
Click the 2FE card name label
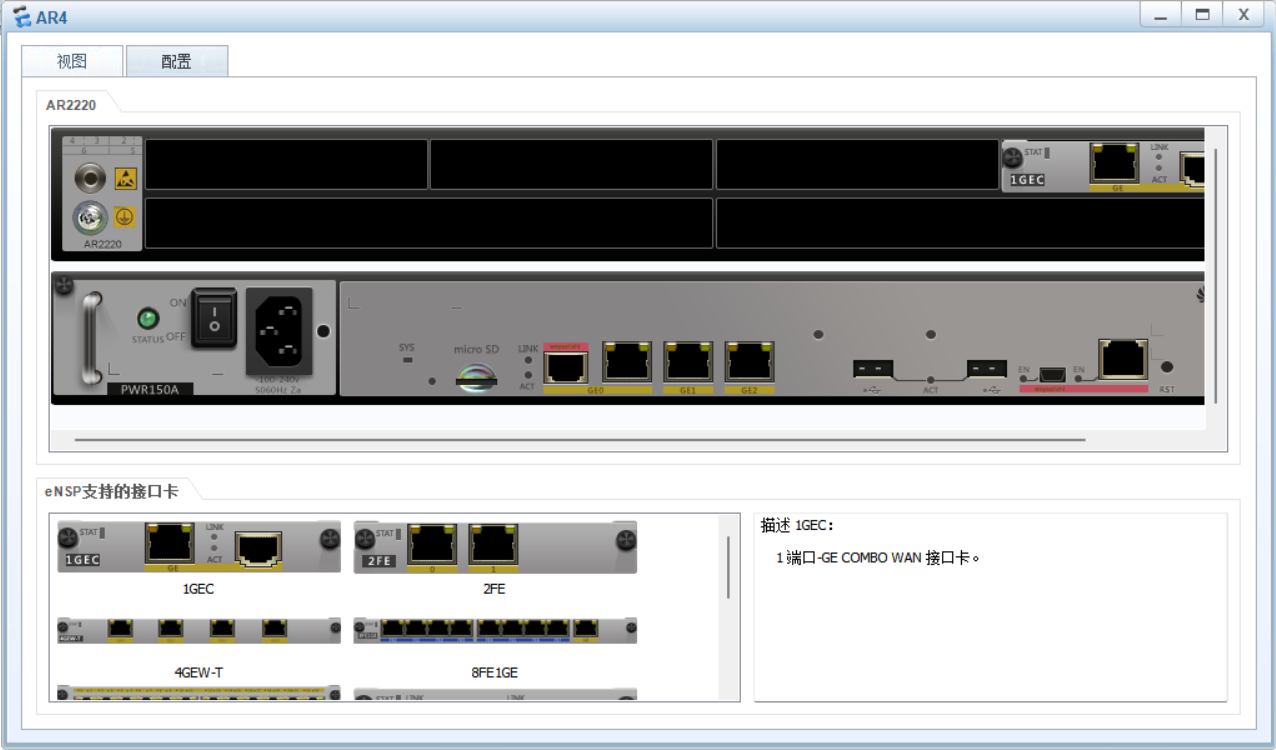pos(494,589)
